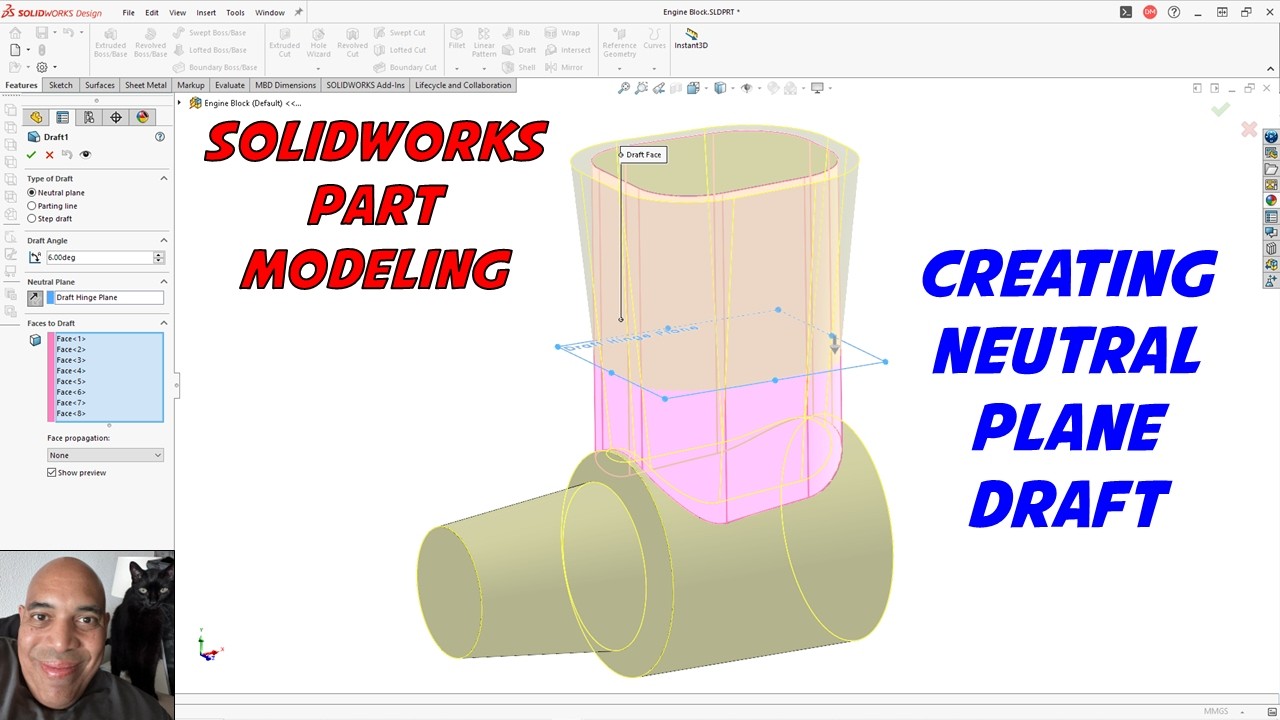
Task: Open View Settings monitor icon
Action: coord(817,88)
